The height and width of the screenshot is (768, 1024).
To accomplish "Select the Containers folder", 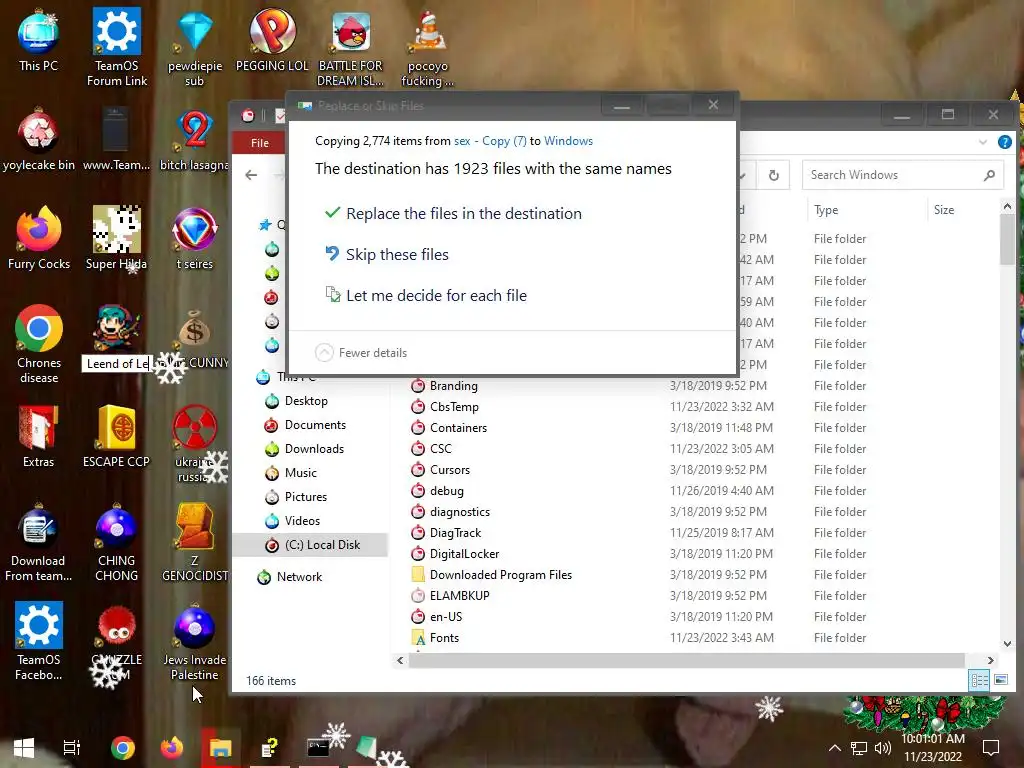I will [x=458, y=428].
